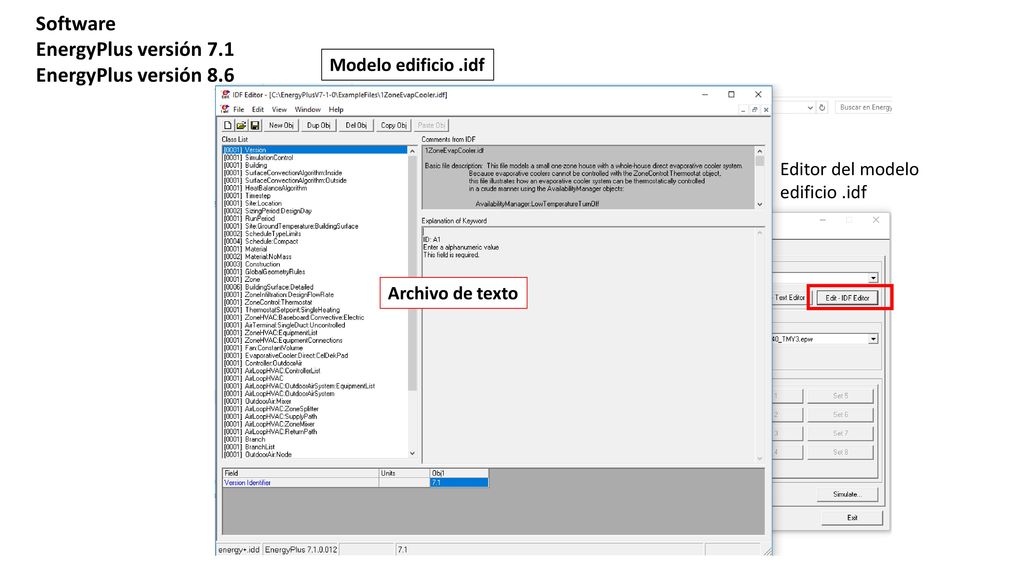Click the Class List scrollbar thumb
This screenshot has width=1024, height=576.
pyautogui.click(x=412, y=273)
